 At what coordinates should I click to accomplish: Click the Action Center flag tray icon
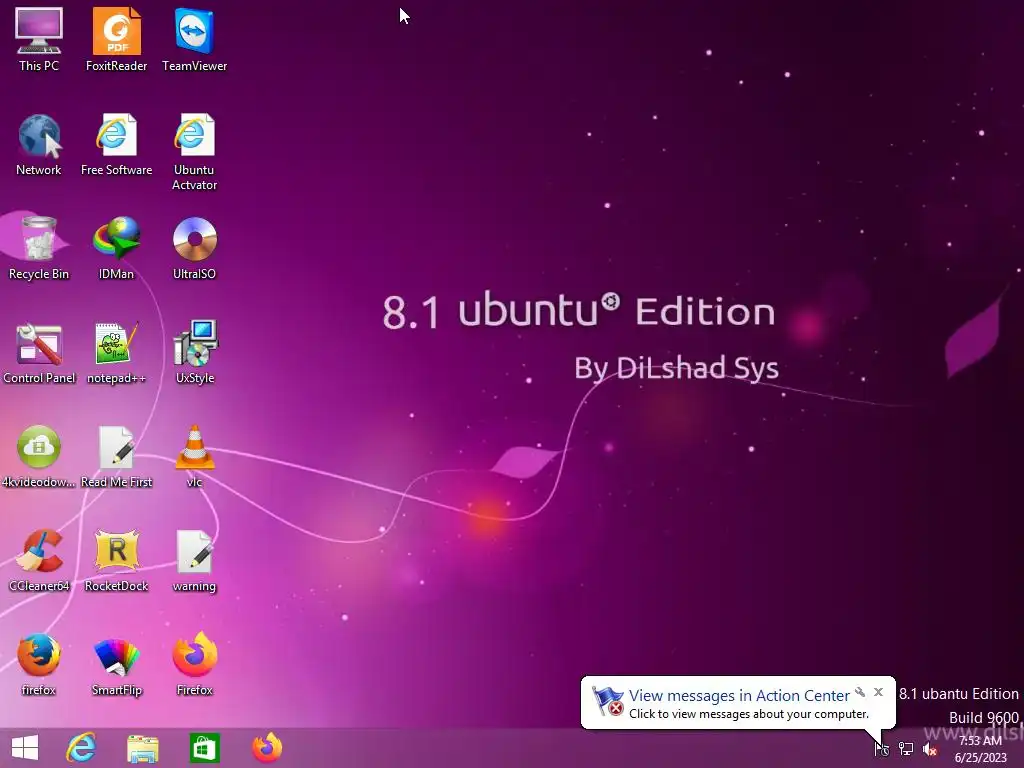[x=882, y=748]
